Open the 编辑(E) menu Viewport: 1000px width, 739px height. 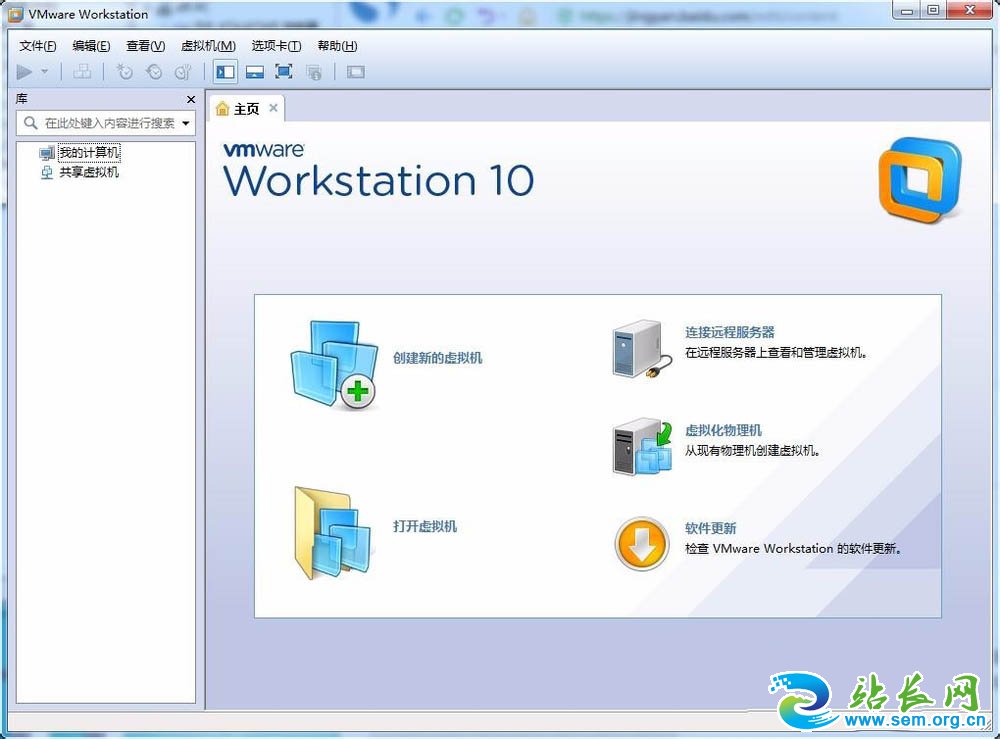pyautogui.click(x=91, y=46)
